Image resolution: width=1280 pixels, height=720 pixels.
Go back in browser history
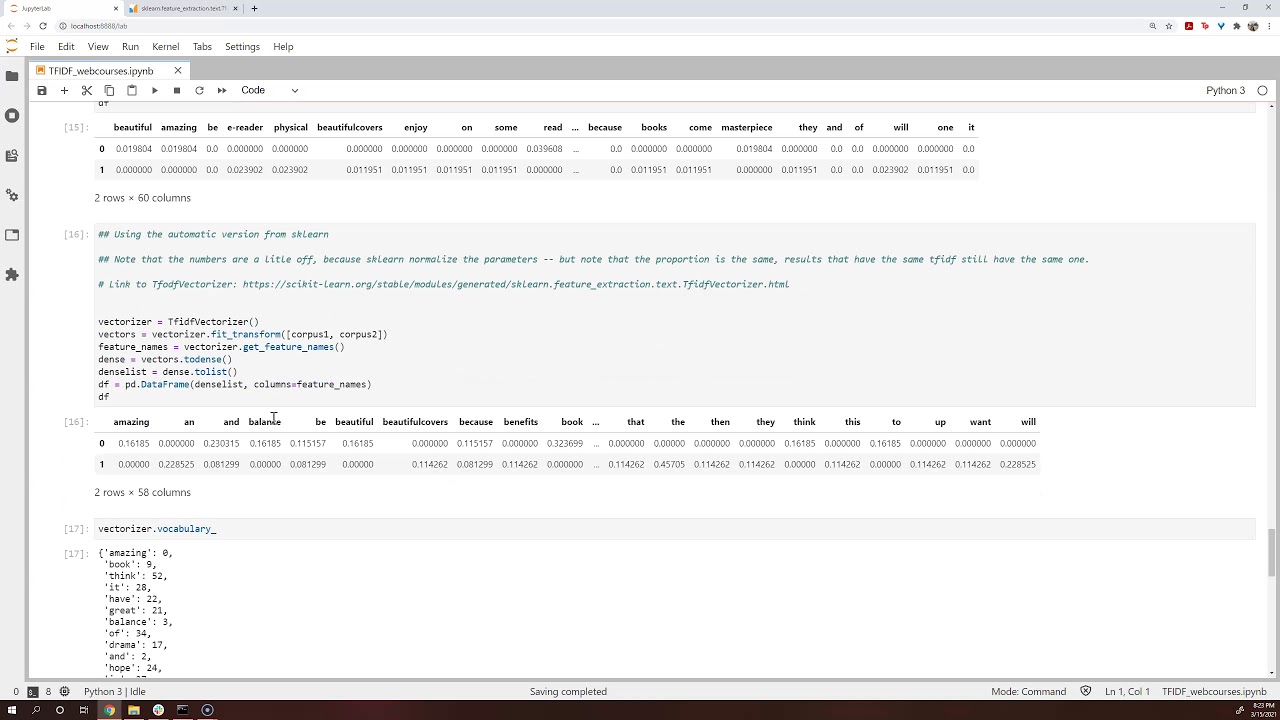(x=10, y=26)
